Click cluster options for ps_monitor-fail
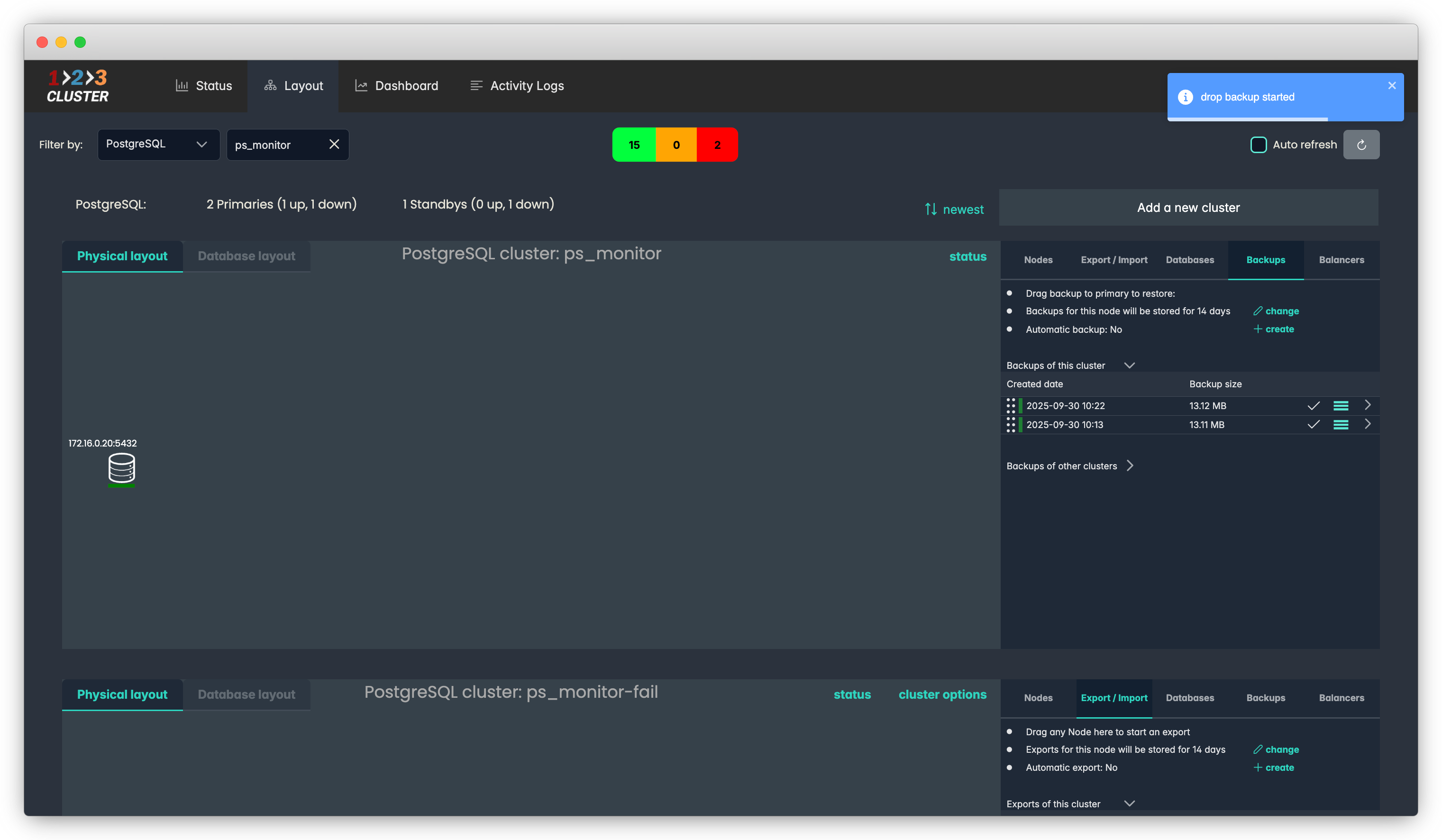 942,694
